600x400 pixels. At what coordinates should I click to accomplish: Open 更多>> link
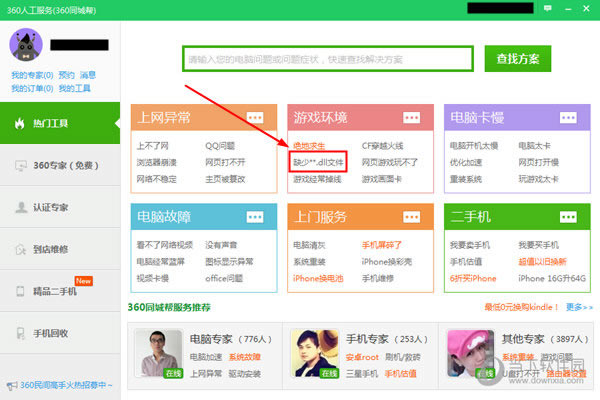coord(579,307)
